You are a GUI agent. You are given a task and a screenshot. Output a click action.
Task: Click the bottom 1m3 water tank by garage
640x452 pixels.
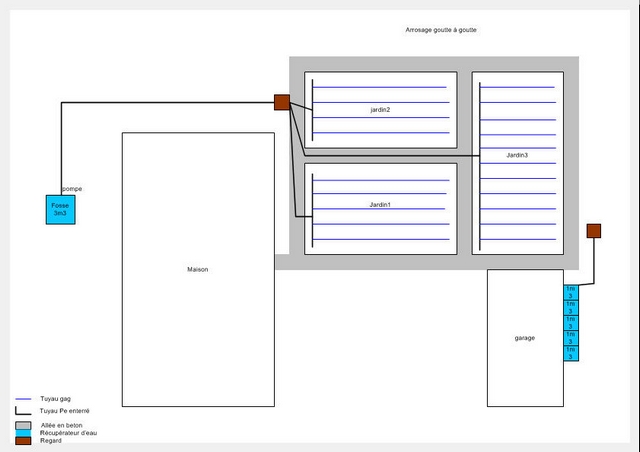pyautogui.click(x=571, y=352)
